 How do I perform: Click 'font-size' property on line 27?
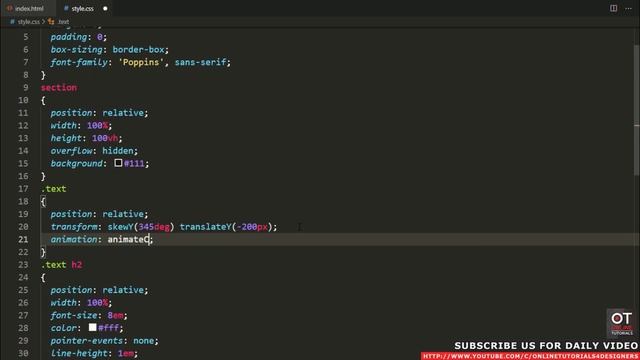click(x=74, y=315)
